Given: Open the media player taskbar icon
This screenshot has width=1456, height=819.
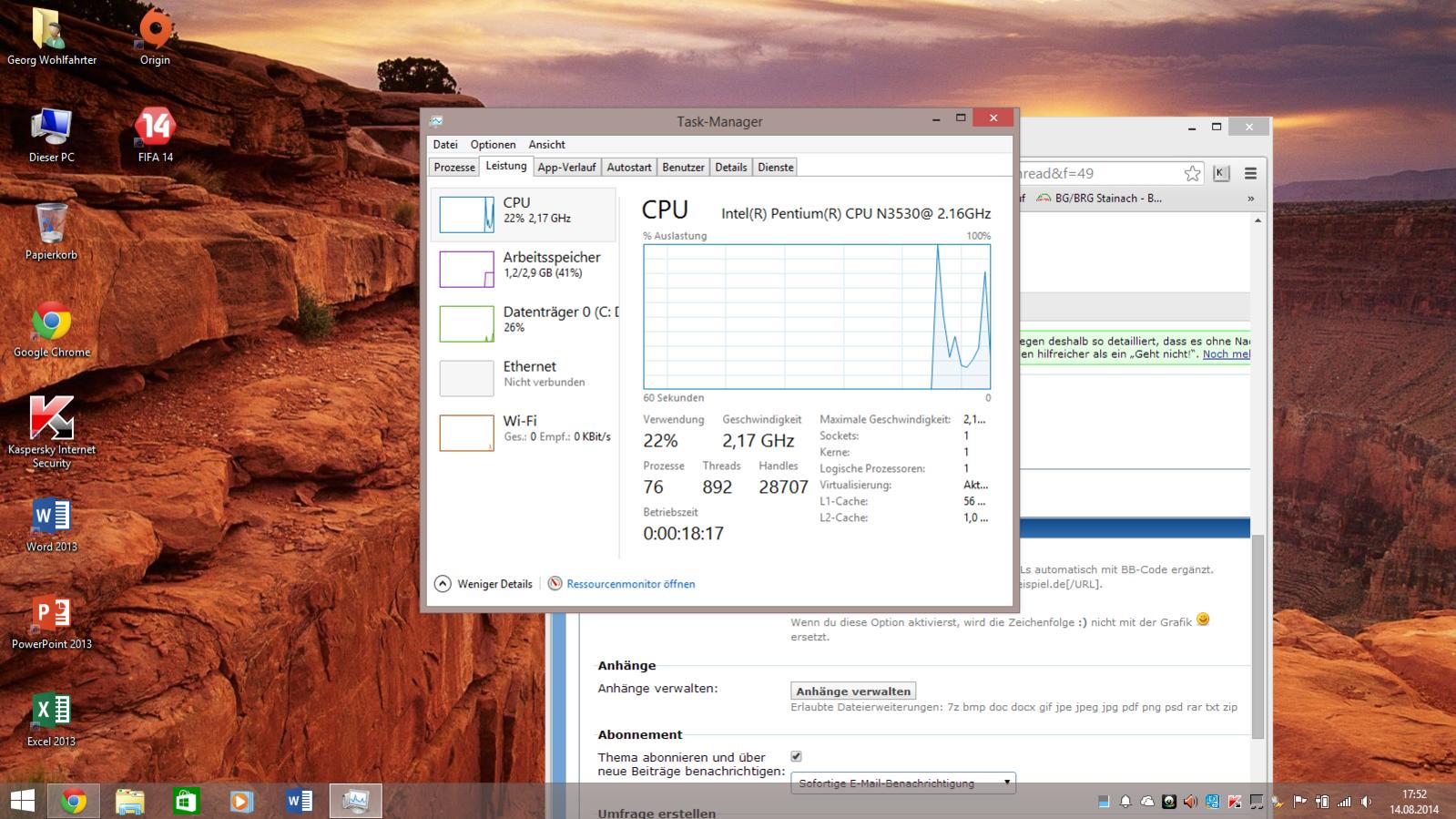Looking at the screenshot, I should (x=241, y=801).
